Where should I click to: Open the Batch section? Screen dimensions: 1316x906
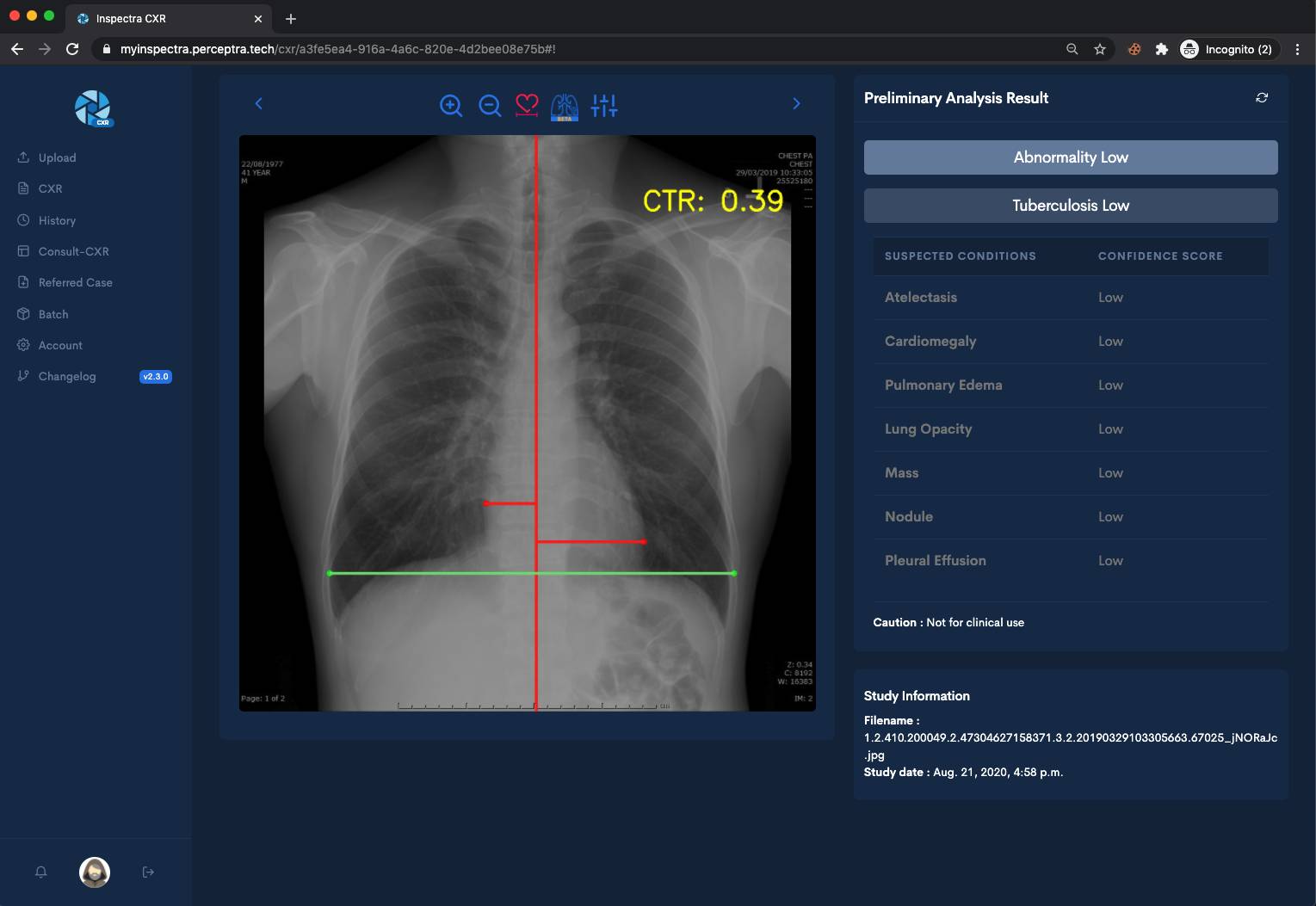[x=53, y=314]
